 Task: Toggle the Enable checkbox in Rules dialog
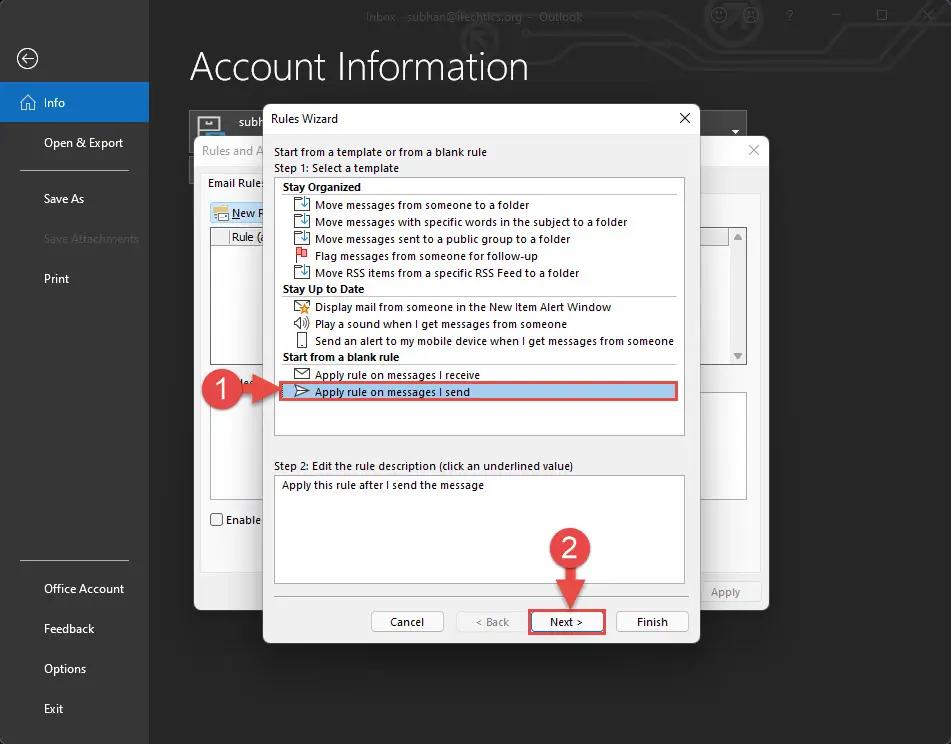point(217,520)
